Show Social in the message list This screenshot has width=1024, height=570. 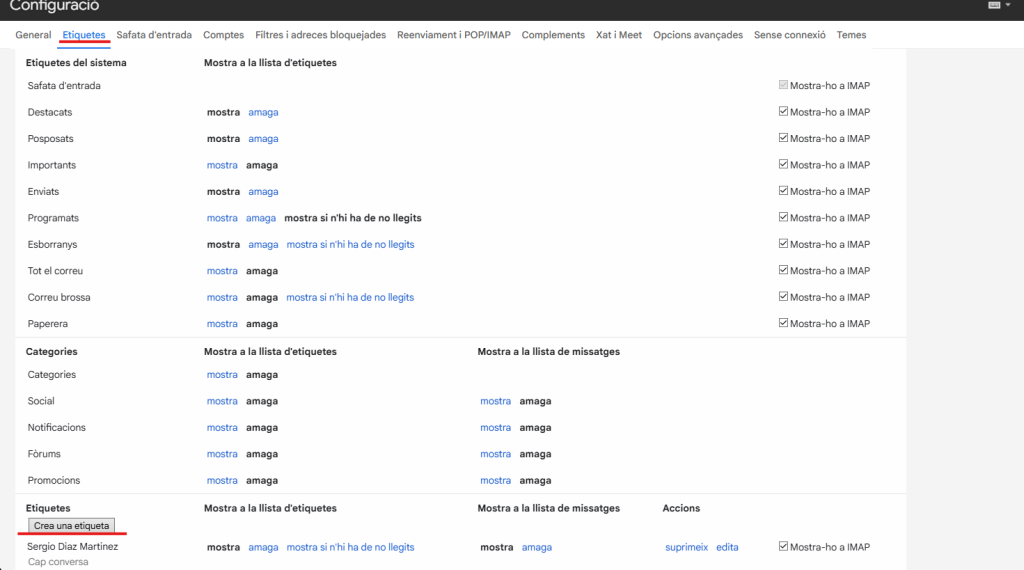495,401
